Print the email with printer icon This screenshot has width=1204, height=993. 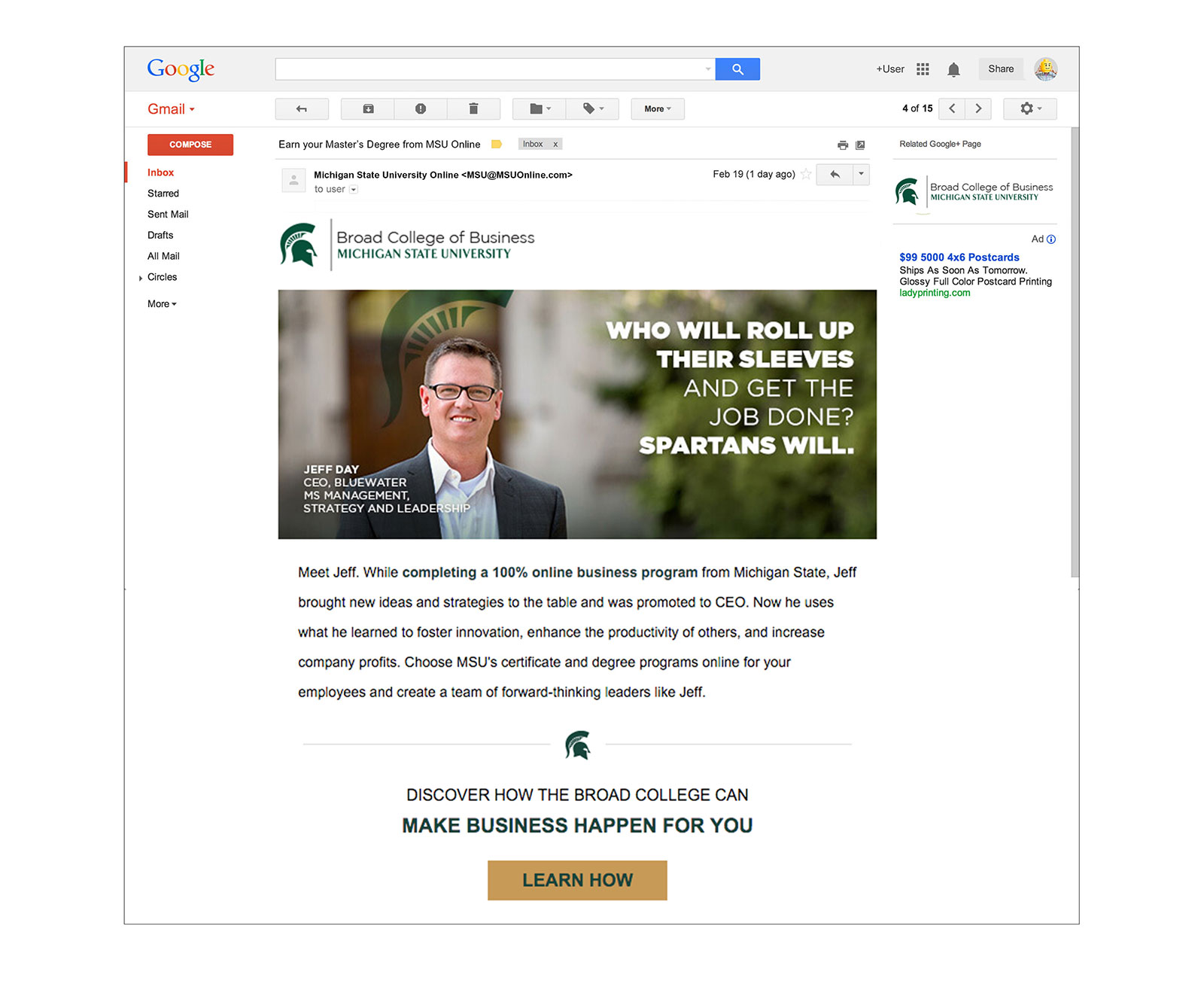tap(843, 145)
